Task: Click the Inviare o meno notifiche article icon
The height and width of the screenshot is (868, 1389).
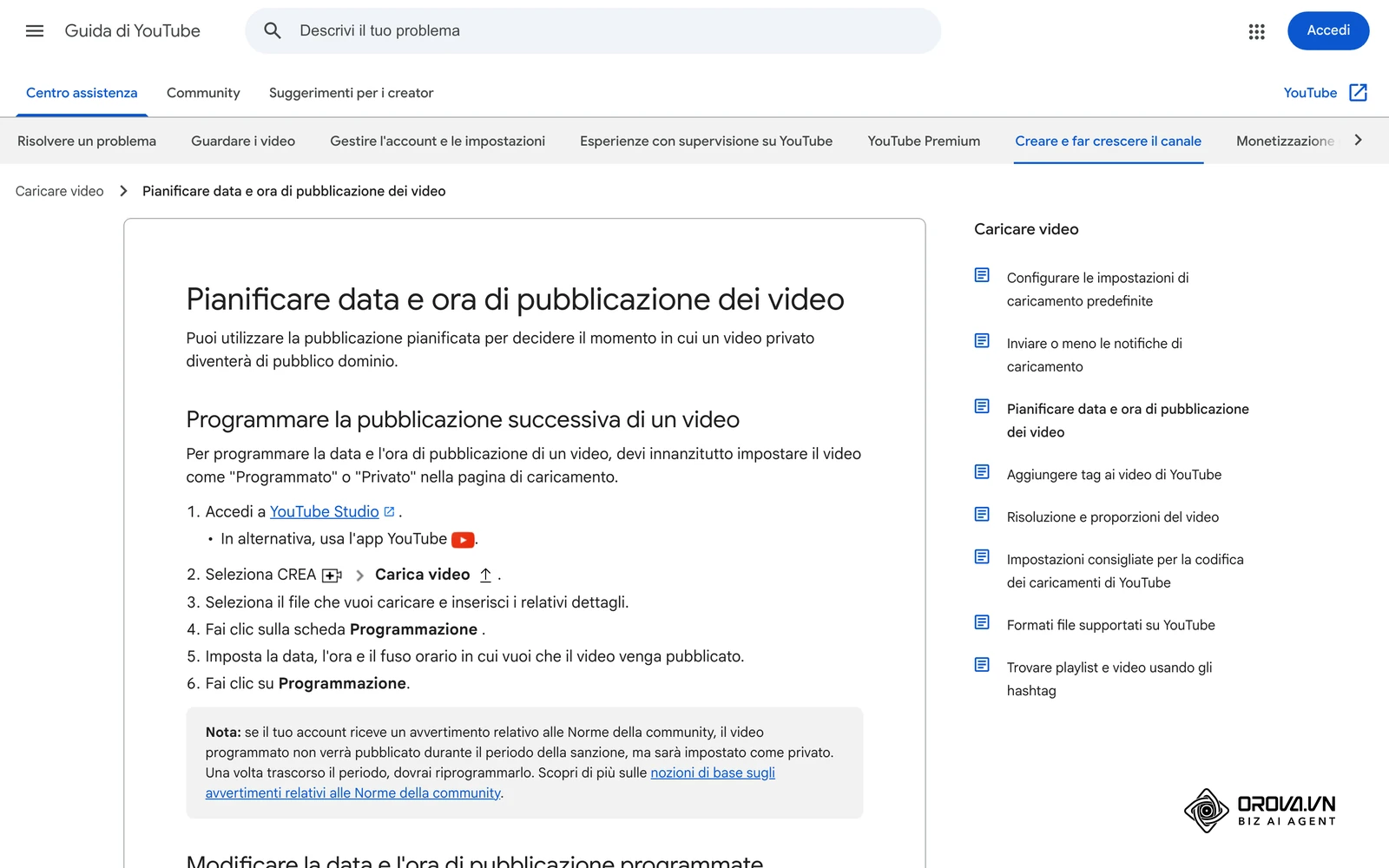Action: click(x=982, y=341)
